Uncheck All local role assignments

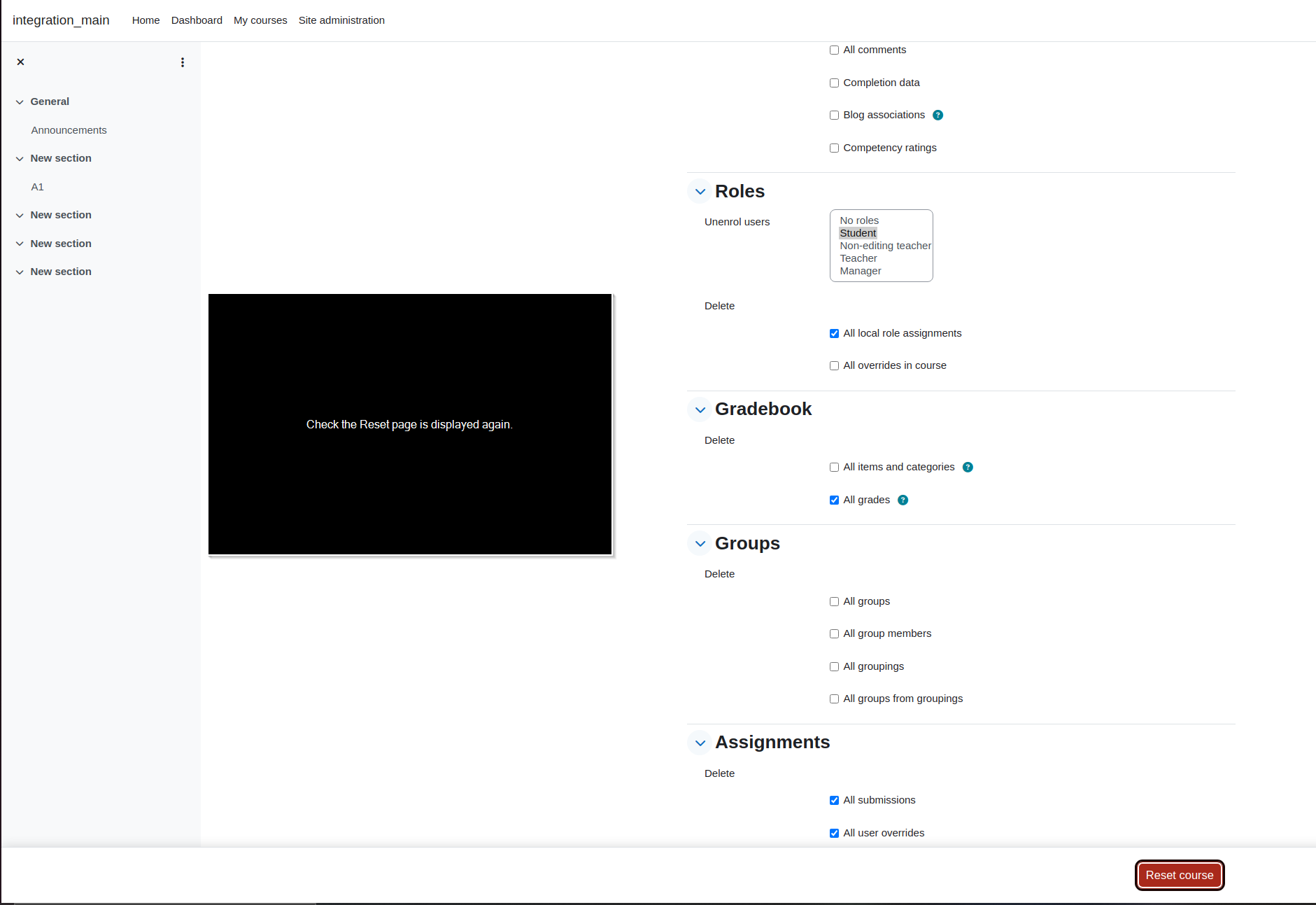pos(834,334)
